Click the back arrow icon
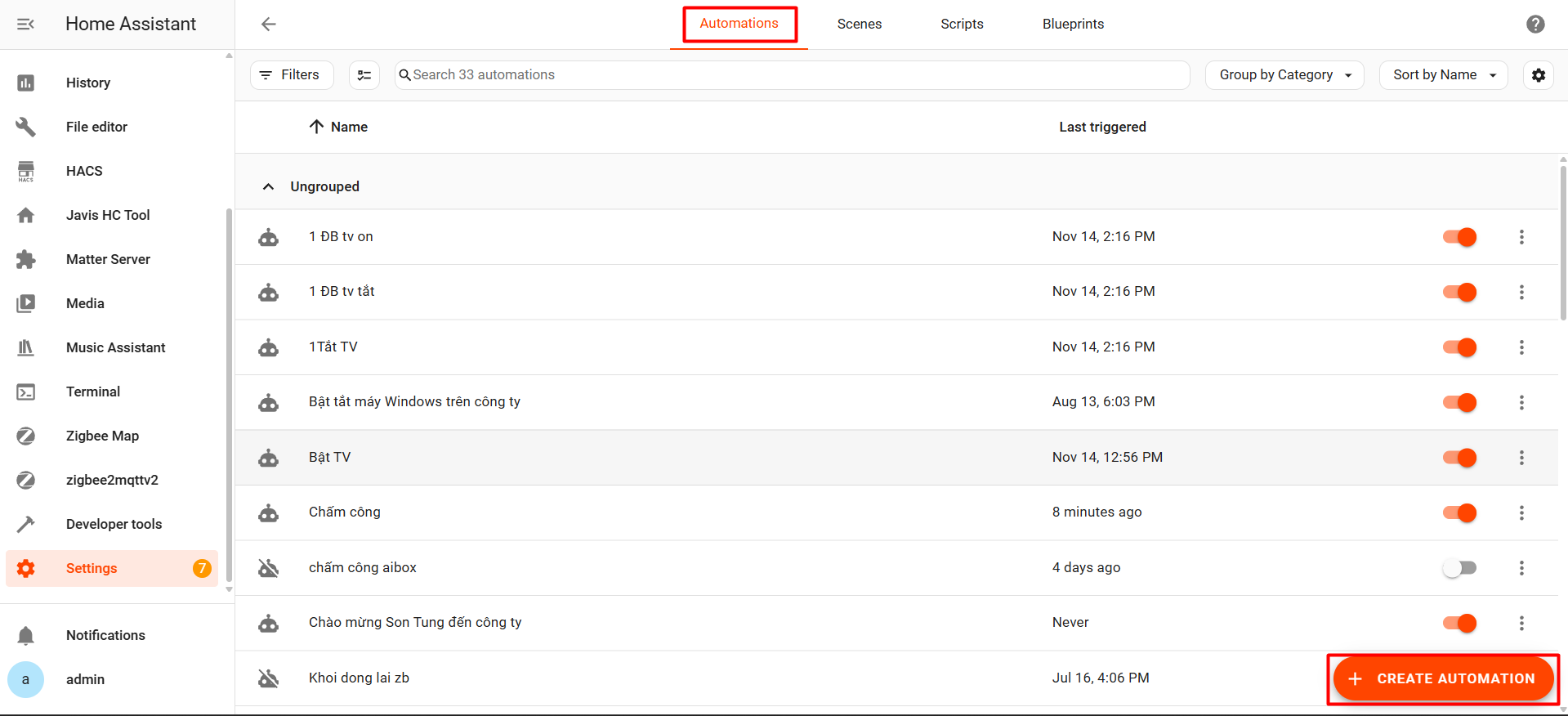This screenshot has width=1568, height=716. point(268,25)
